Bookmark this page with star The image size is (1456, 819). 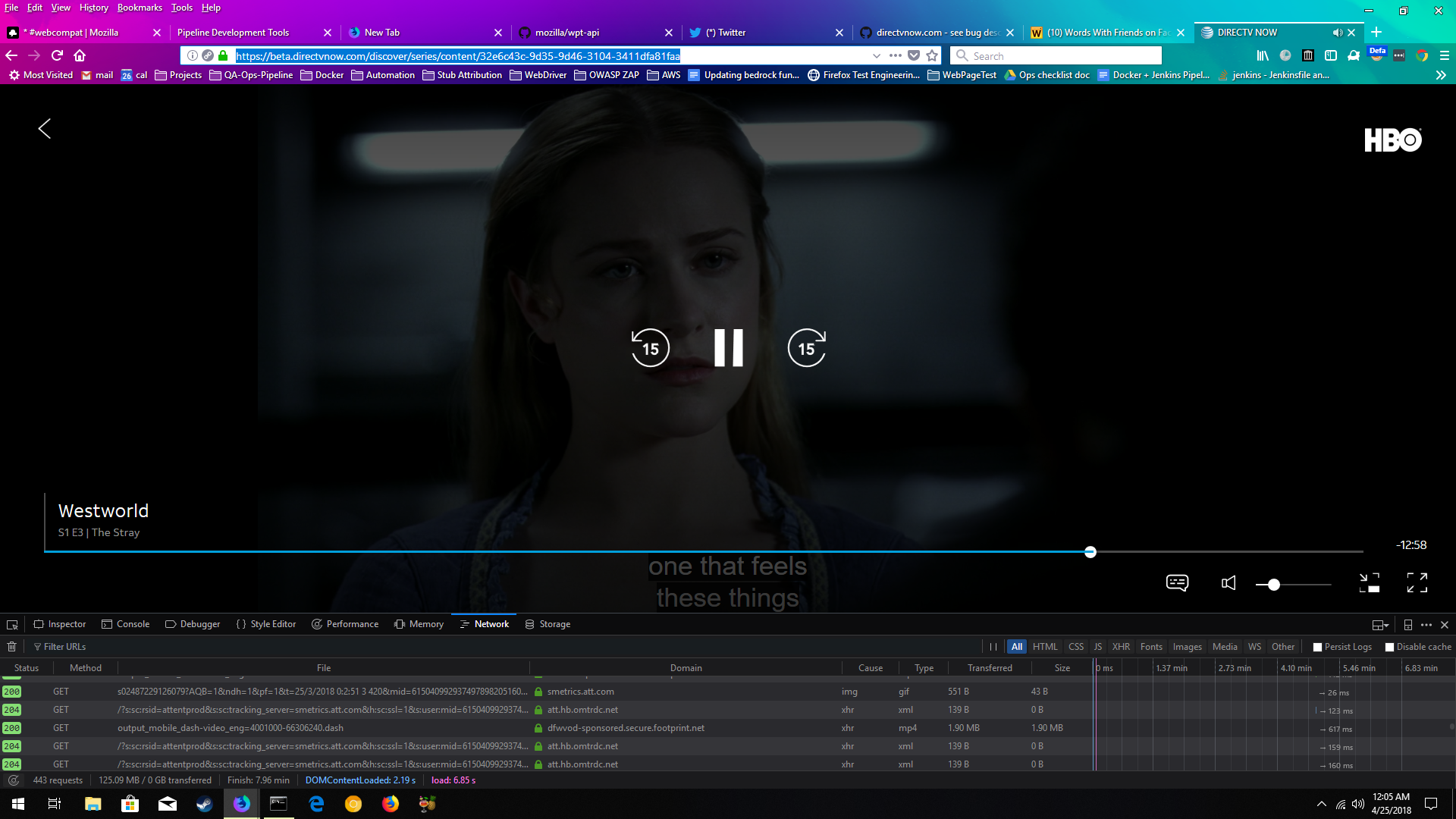(x=932, y=55)
